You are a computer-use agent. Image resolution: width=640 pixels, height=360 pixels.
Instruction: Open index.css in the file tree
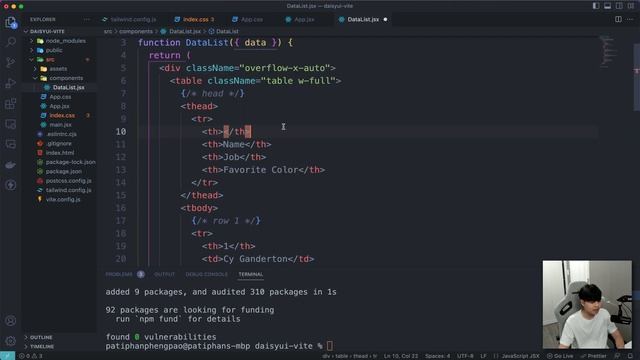(62, 116)
